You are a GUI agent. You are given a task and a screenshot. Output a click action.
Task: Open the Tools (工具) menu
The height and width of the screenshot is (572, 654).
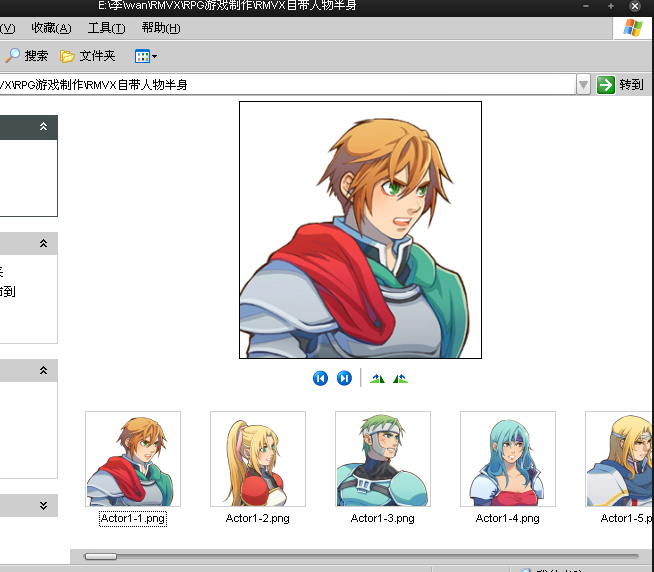(106, 28)
